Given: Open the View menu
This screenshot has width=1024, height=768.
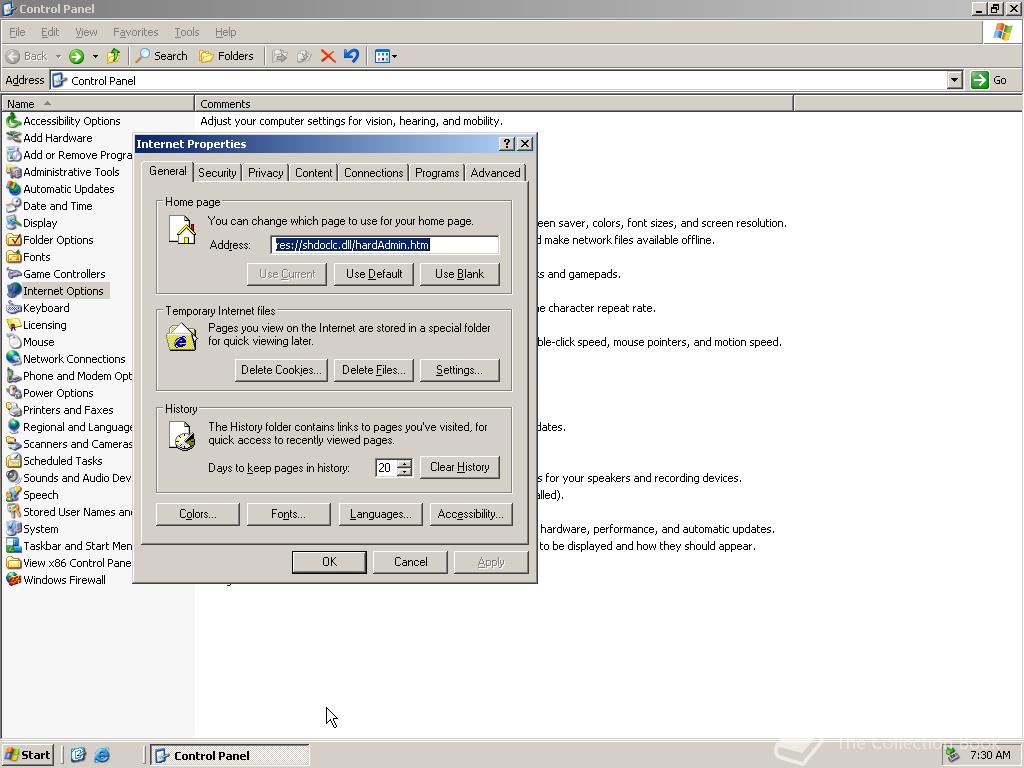Looking at the screenshot, I should (86, 32).
